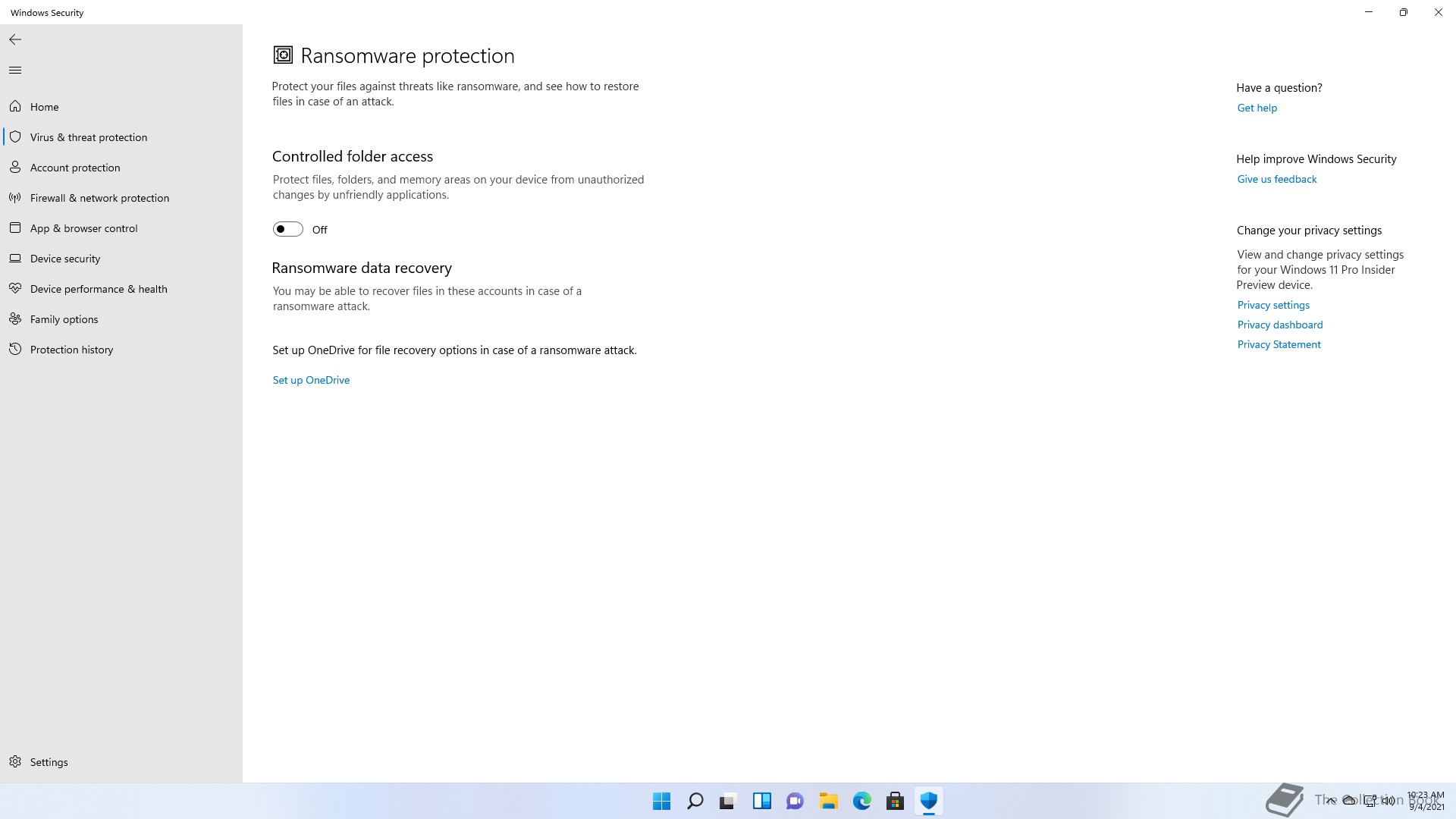This screenshot has height=819, width=1456.
Task: Click the "Ransomware protection" page title
Action: click(x=407, y=55)
